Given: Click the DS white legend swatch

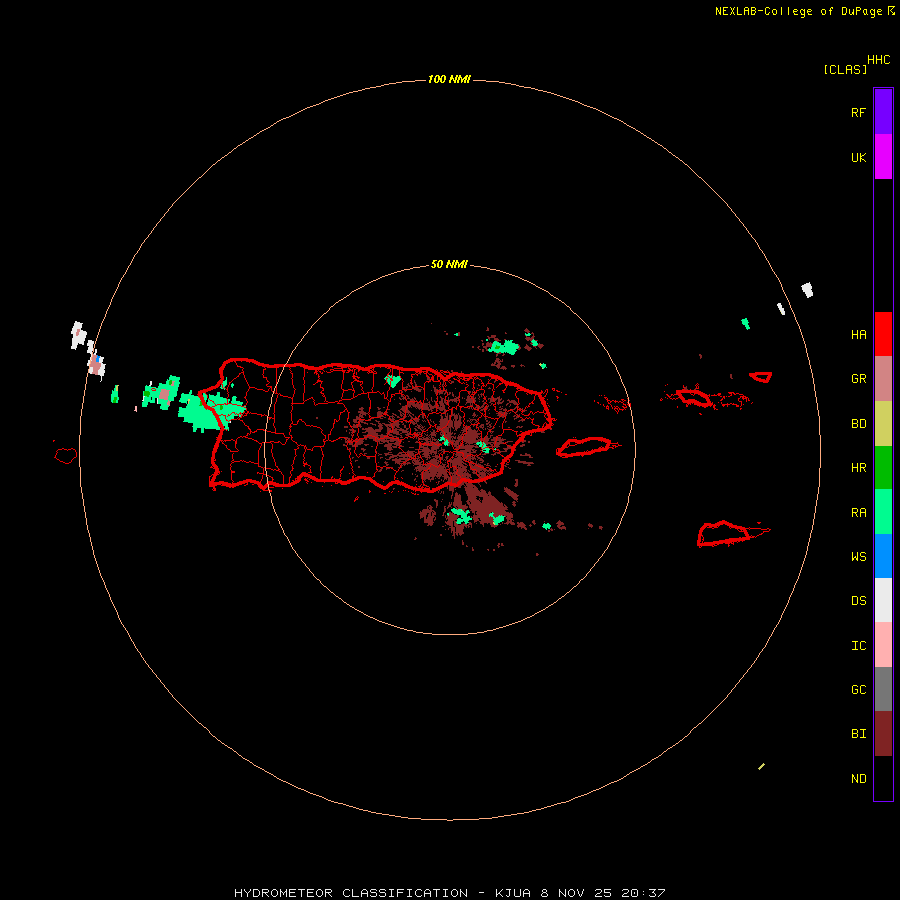Looking at the screenshot, I should click(x=883, y=600).
